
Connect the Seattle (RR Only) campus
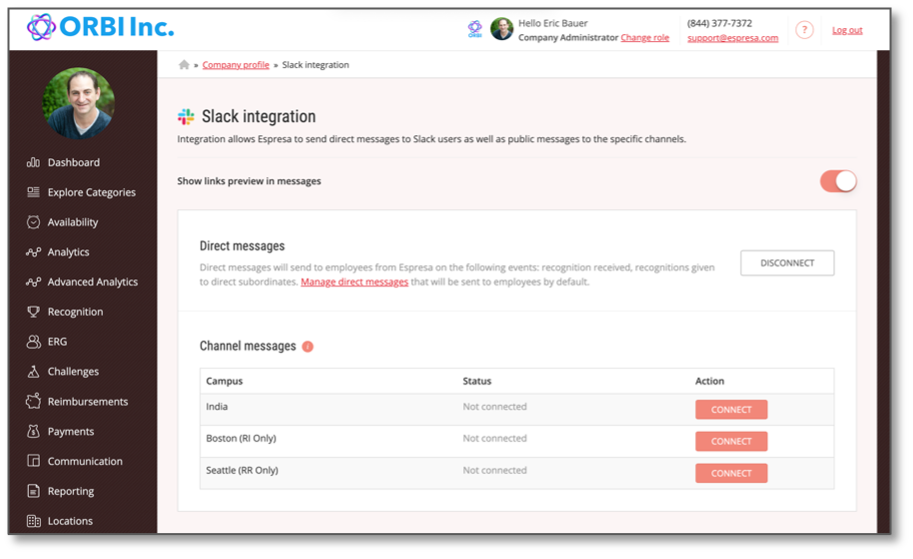tap(731, 473)
